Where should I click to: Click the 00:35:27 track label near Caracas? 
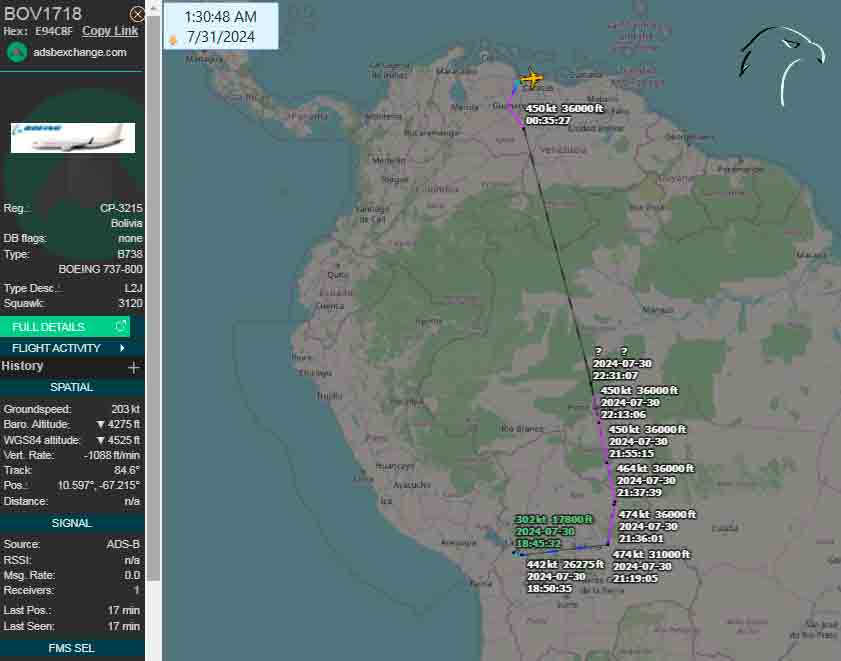click(548, 121)
